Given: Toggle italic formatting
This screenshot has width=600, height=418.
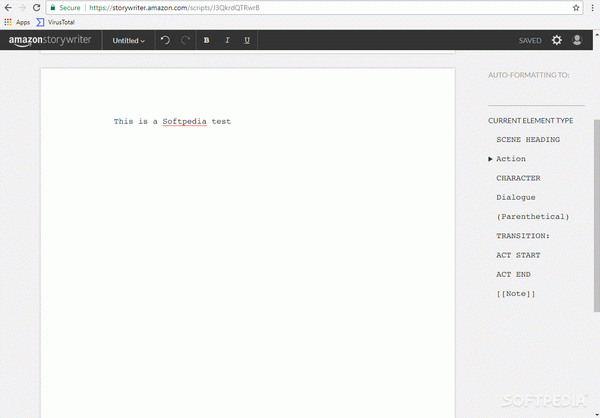Looking at the screenshot, I should [x=227, y=40].
